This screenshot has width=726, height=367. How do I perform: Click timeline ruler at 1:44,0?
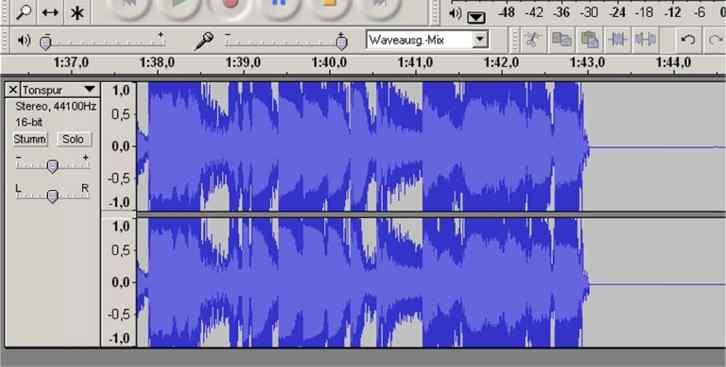[x=674, y=62]
